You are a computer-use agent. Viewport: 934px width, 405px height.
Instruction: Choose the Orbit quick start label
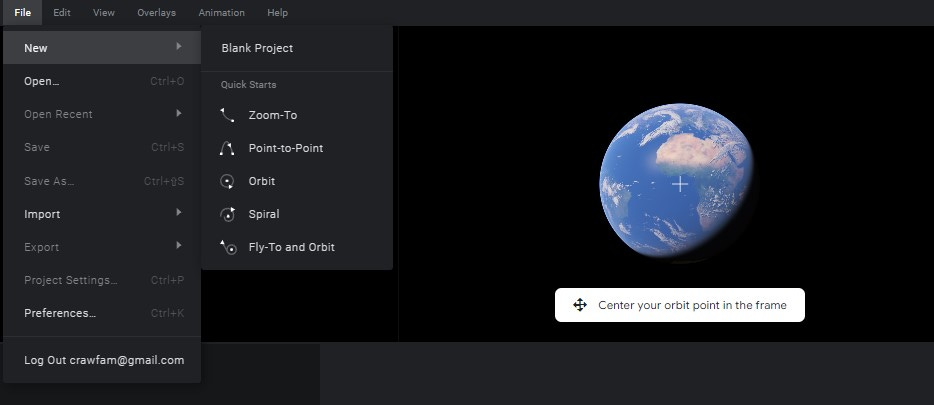coord(261,181)
